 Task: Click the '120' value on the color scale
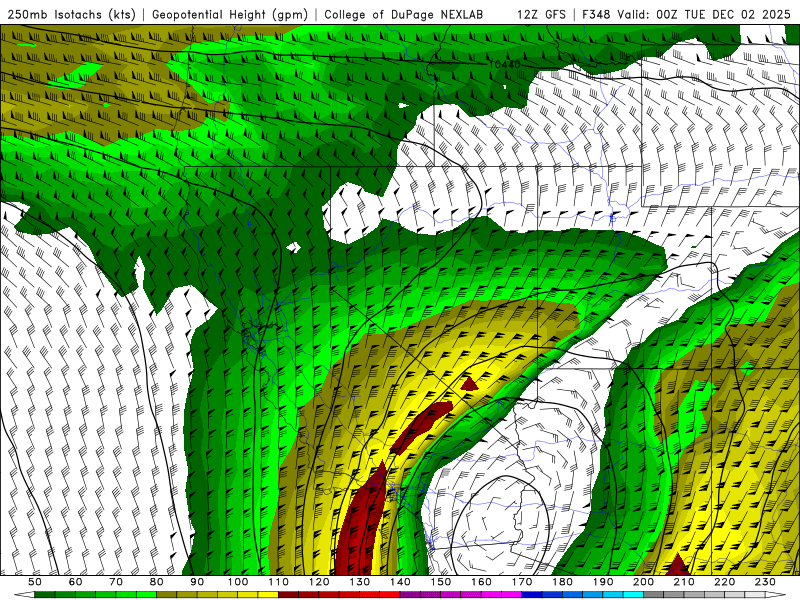click(319, 582)
